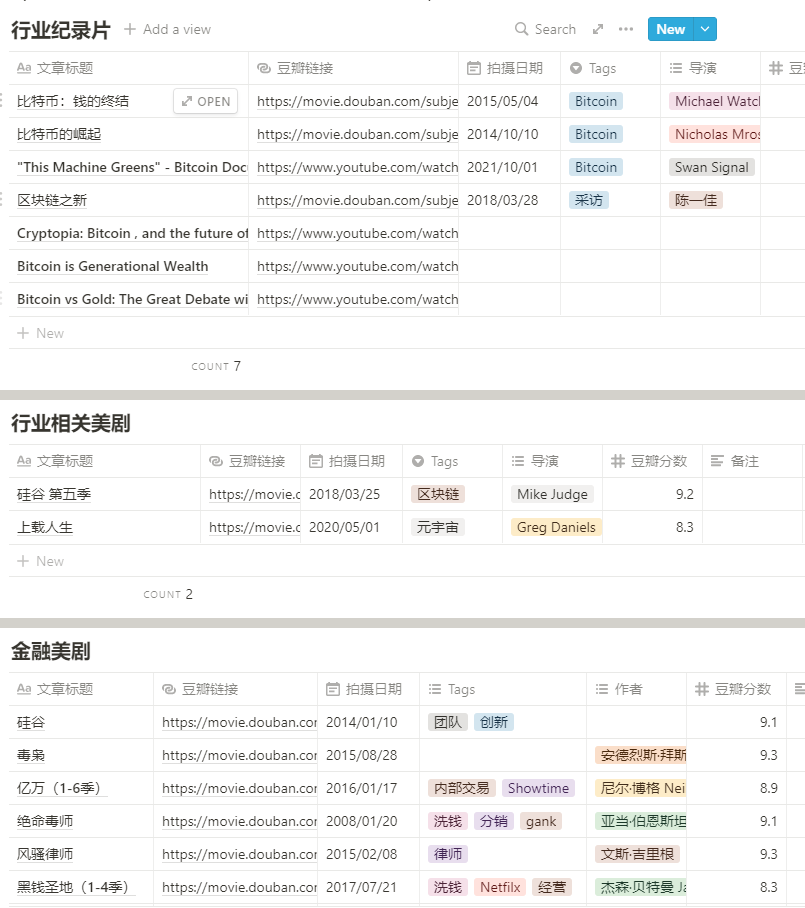The width and height of the screenshot is (805, 908).
Task: Open the douban link for 上载人生
Action: pos(254,528)
